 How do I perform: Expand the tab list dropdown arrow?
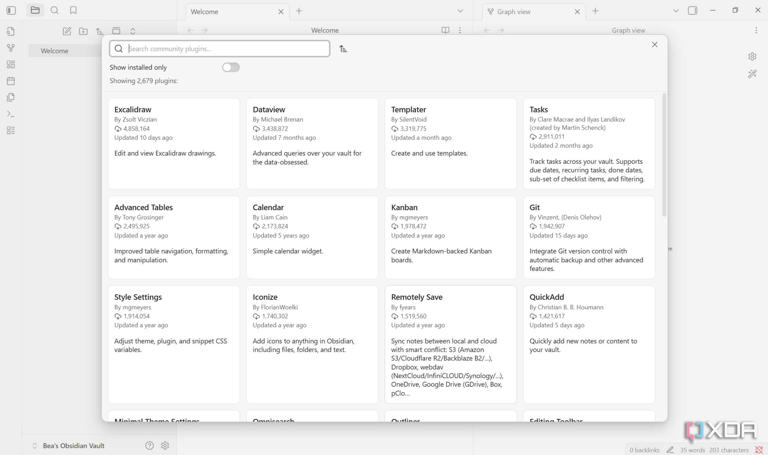[x=460, y=11]
